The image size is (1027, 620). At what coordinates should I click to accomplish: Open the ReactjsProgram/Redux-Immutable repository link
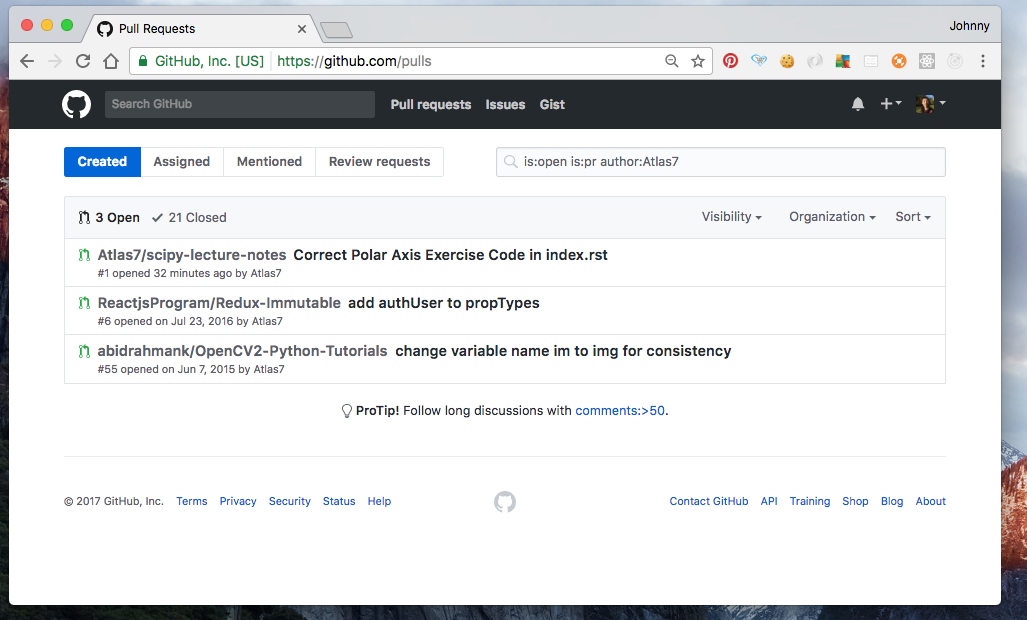coord(219,302)
